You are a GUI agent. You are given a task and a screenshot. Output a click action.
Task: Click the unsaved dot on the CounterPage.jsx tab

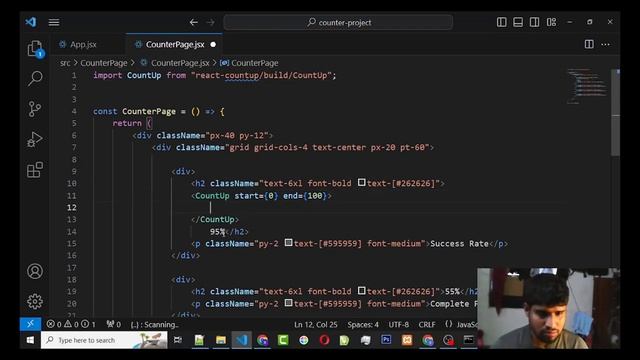coord(213,44)
